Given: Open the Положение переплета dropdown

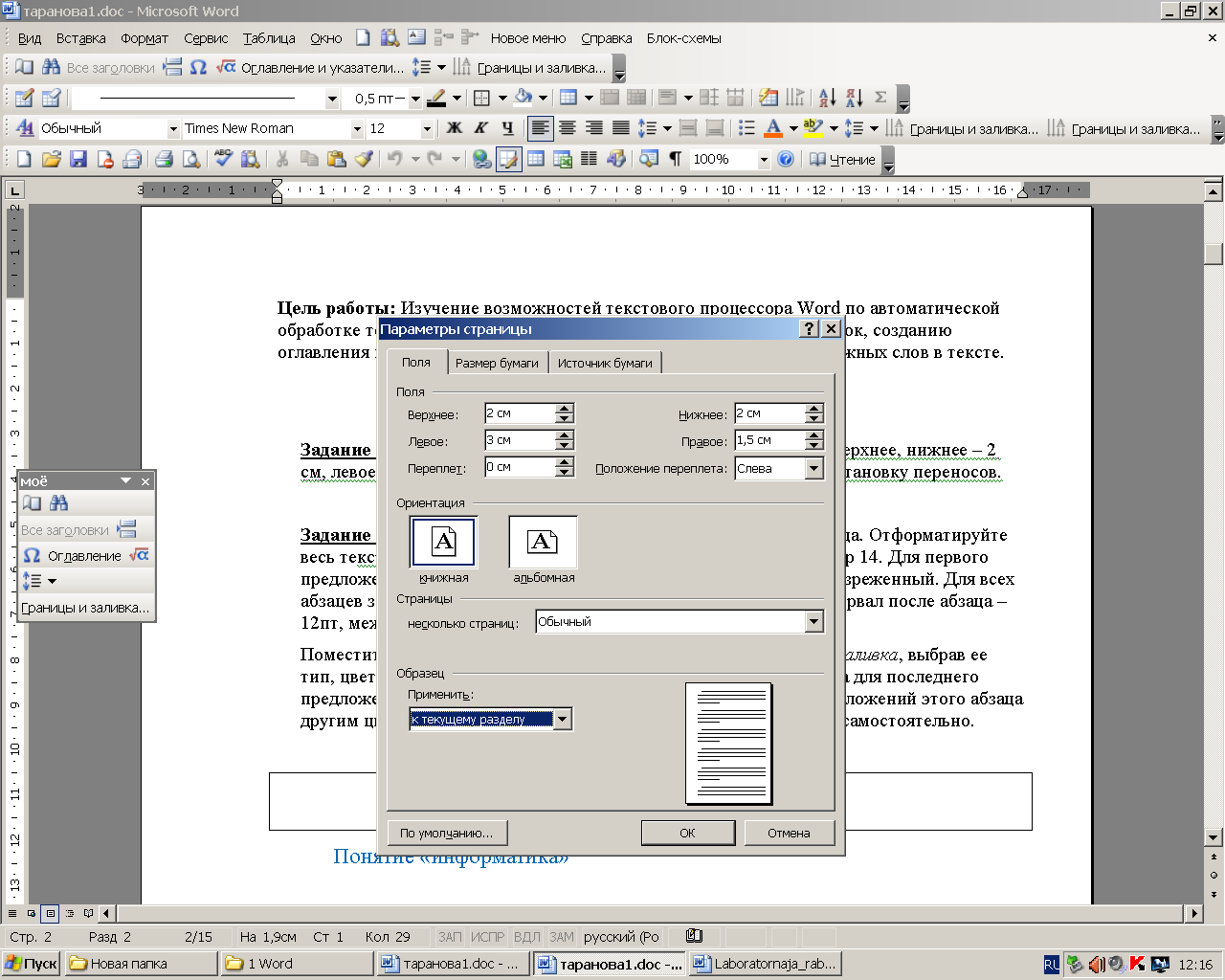Looking at the screenshot, I should tap(813, 469).
